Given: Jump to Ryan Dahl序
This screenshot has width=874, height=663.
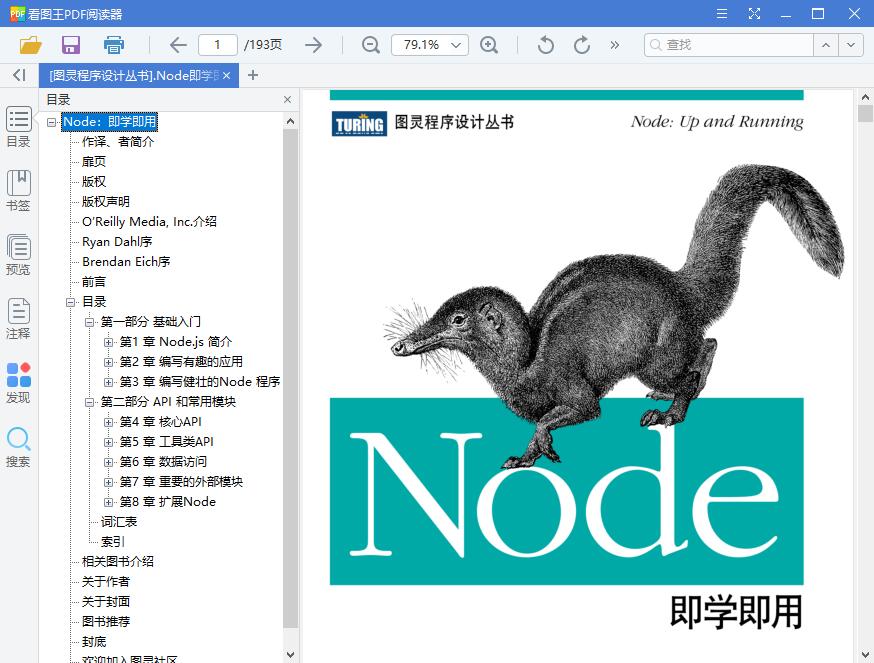Looking at the screenshot, I should pyautogui.click(x=117, y=242).
